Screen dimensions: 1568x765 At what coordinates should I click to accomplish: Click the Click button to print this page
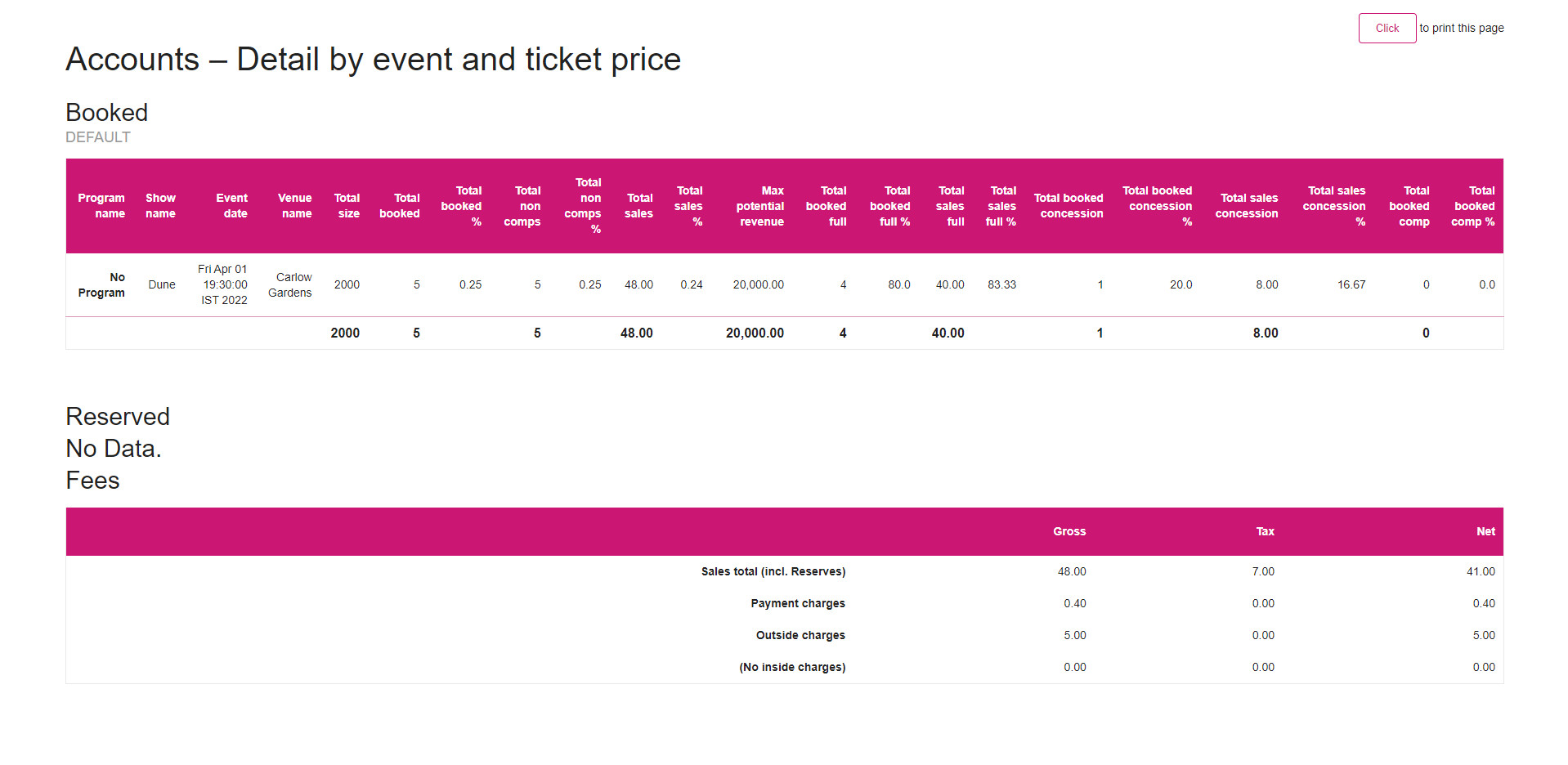click(x=1387, y=27)
